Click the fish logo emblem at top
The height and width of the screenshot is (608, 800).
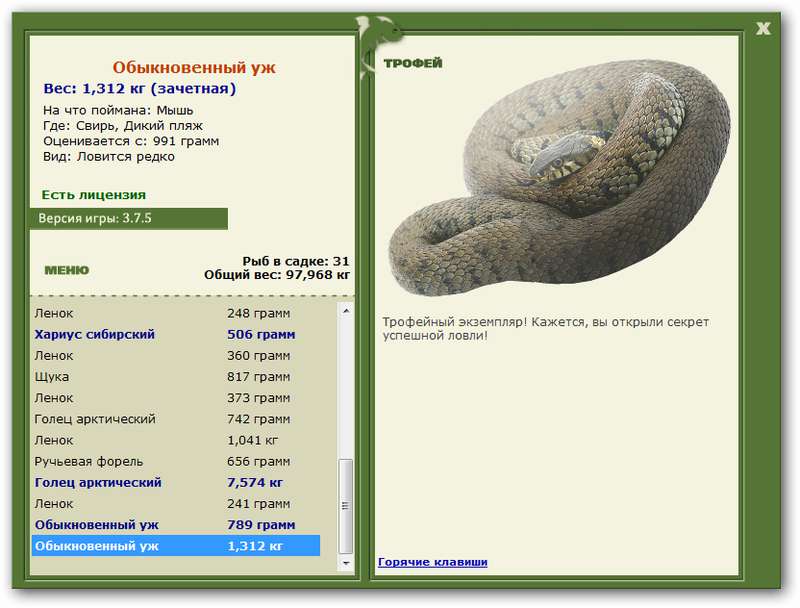378,47
